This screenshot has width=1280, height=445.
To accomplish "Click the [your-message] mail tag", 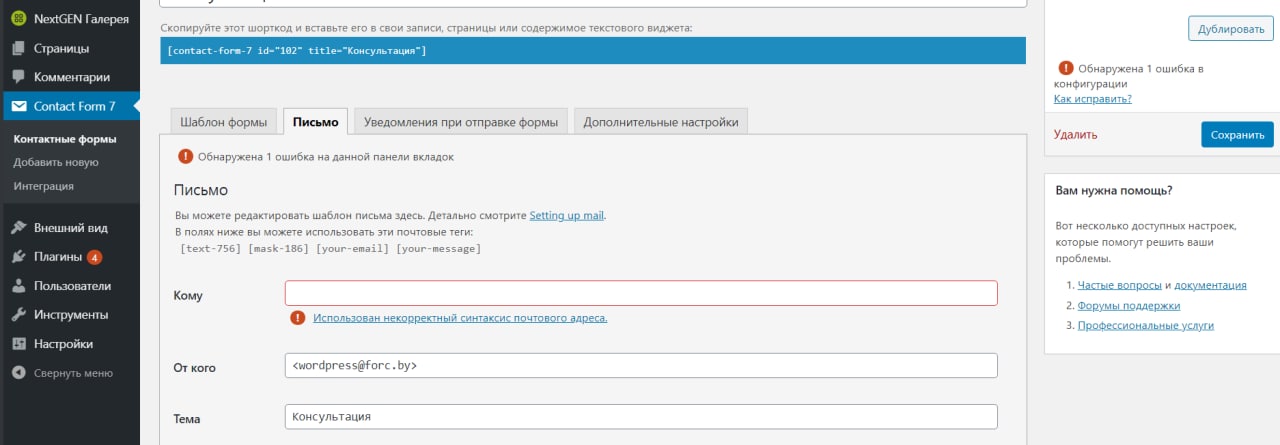I will click(439, 248).
